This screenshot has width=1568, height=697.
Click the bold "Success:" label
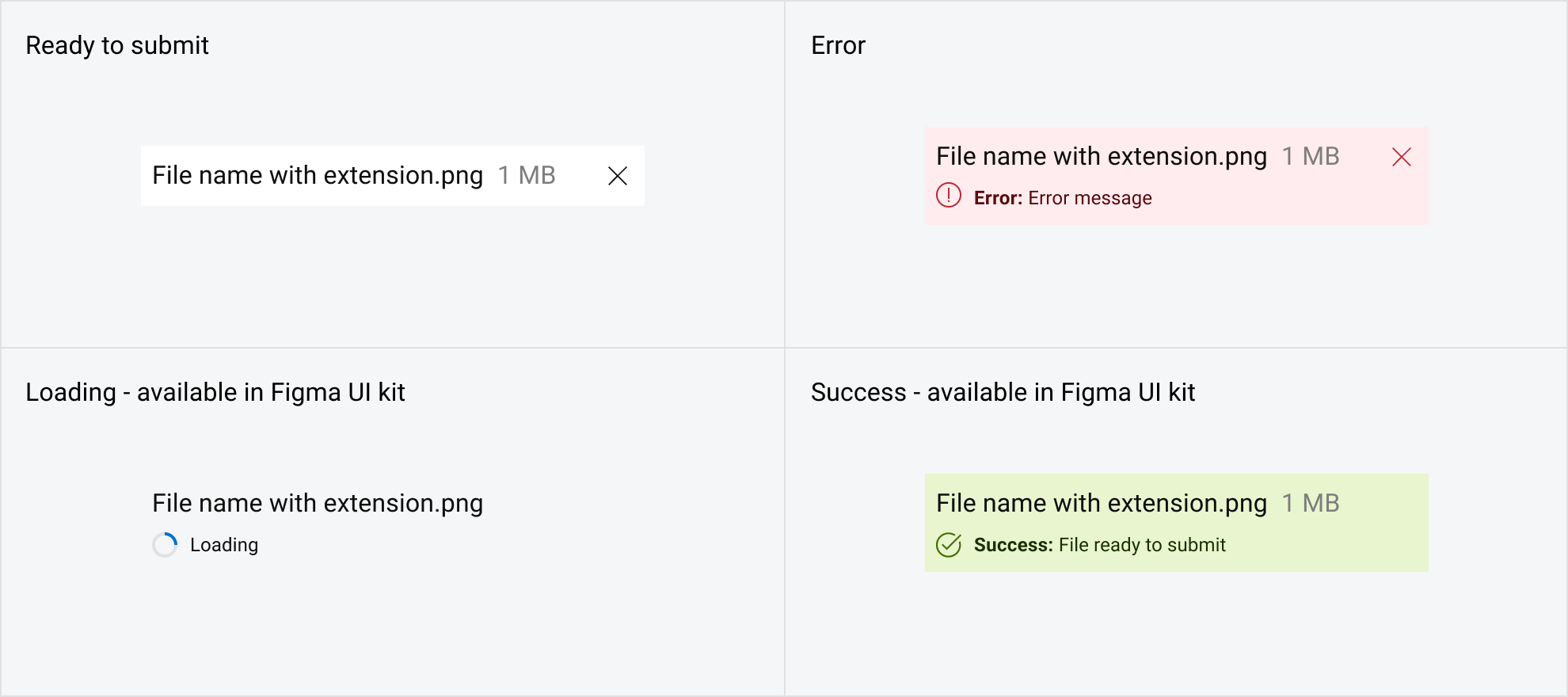click(x=1014, y=545)
